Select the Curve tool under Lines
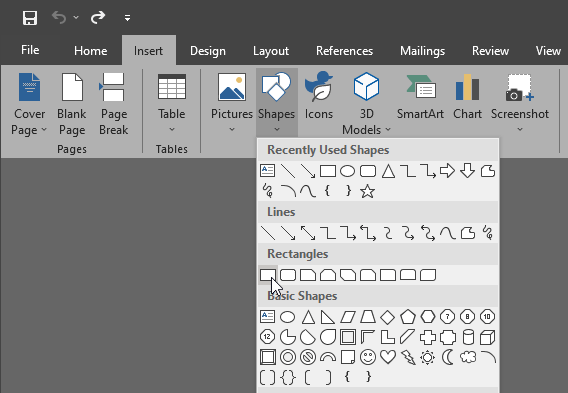This screenshot has width=568, height=393. coord(448,233)
